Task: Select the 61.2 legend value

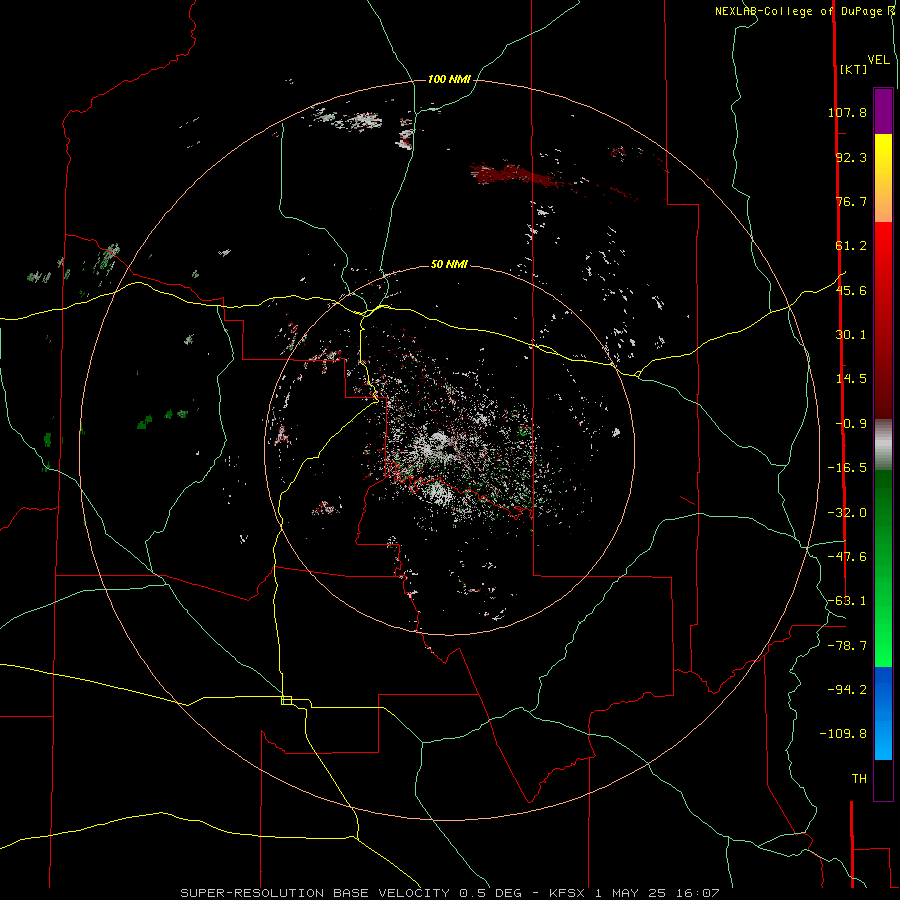Action: click(x=851, y=246)
